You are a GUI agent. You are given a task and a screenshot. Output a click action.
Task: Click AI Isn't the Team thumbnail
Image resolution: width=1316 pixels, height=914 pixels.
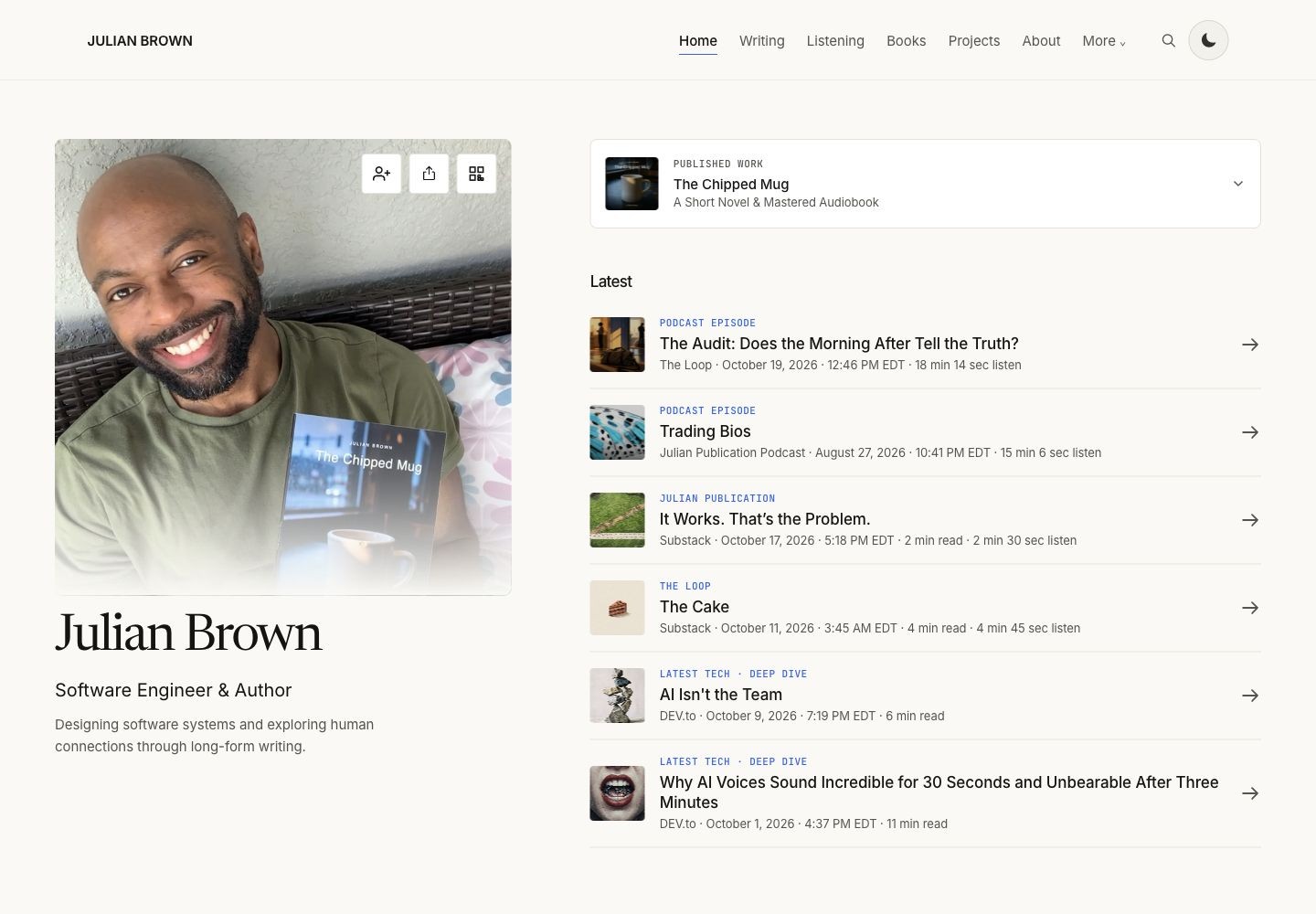[x=618, y=696]
